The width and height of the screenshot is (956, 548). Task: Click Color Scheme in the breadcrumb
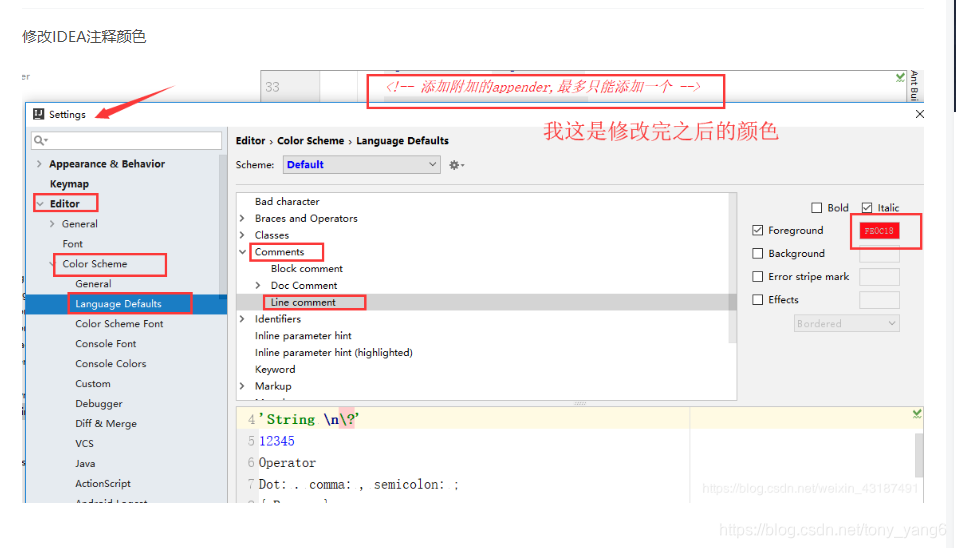311,141
